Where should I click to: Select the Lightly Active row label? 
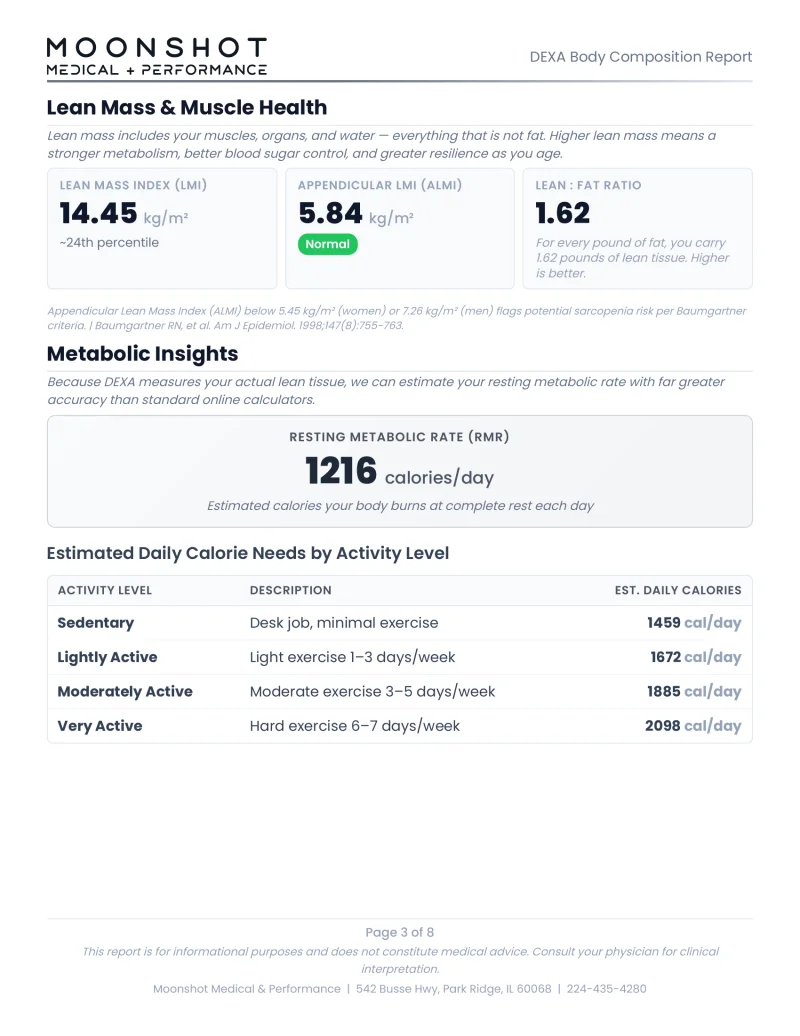point(107,657)
